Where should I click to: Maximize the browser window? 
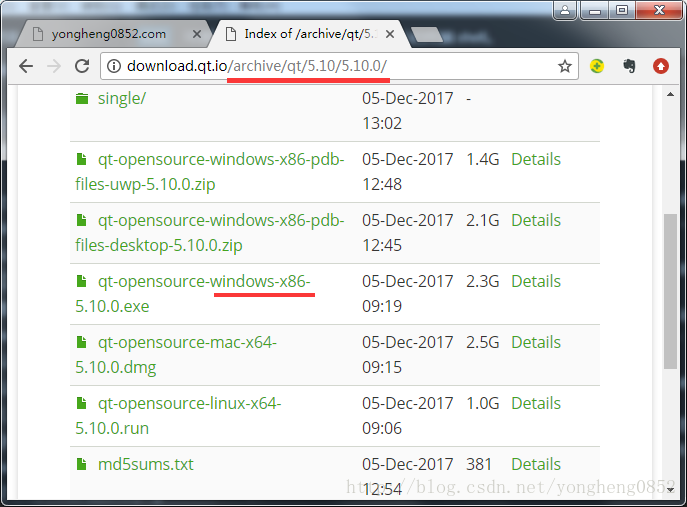coord(622,10)
